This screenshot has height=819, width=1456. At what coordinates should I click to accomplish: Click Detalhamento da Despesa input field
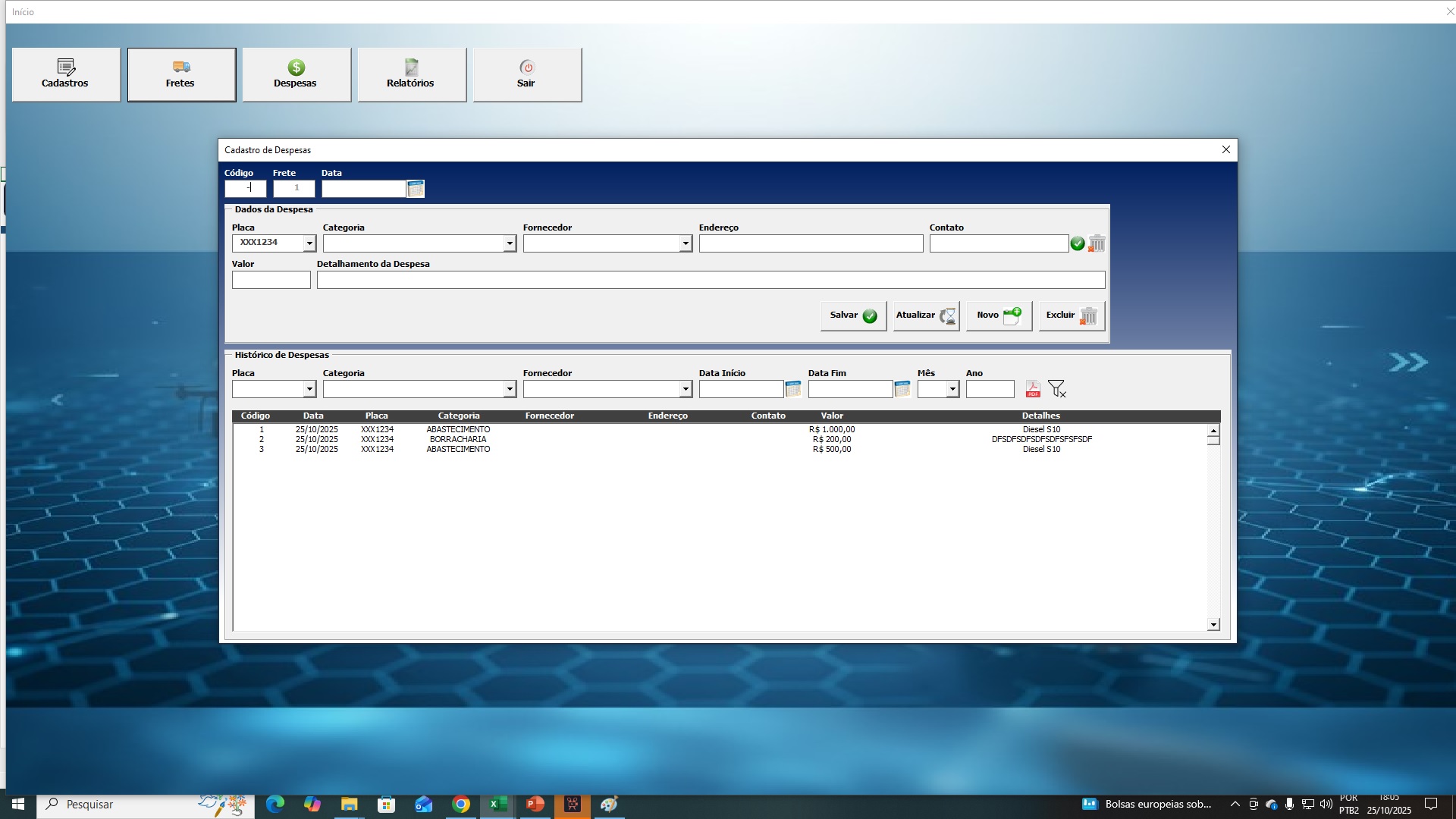pyautogui.click(x=711, y=280)
